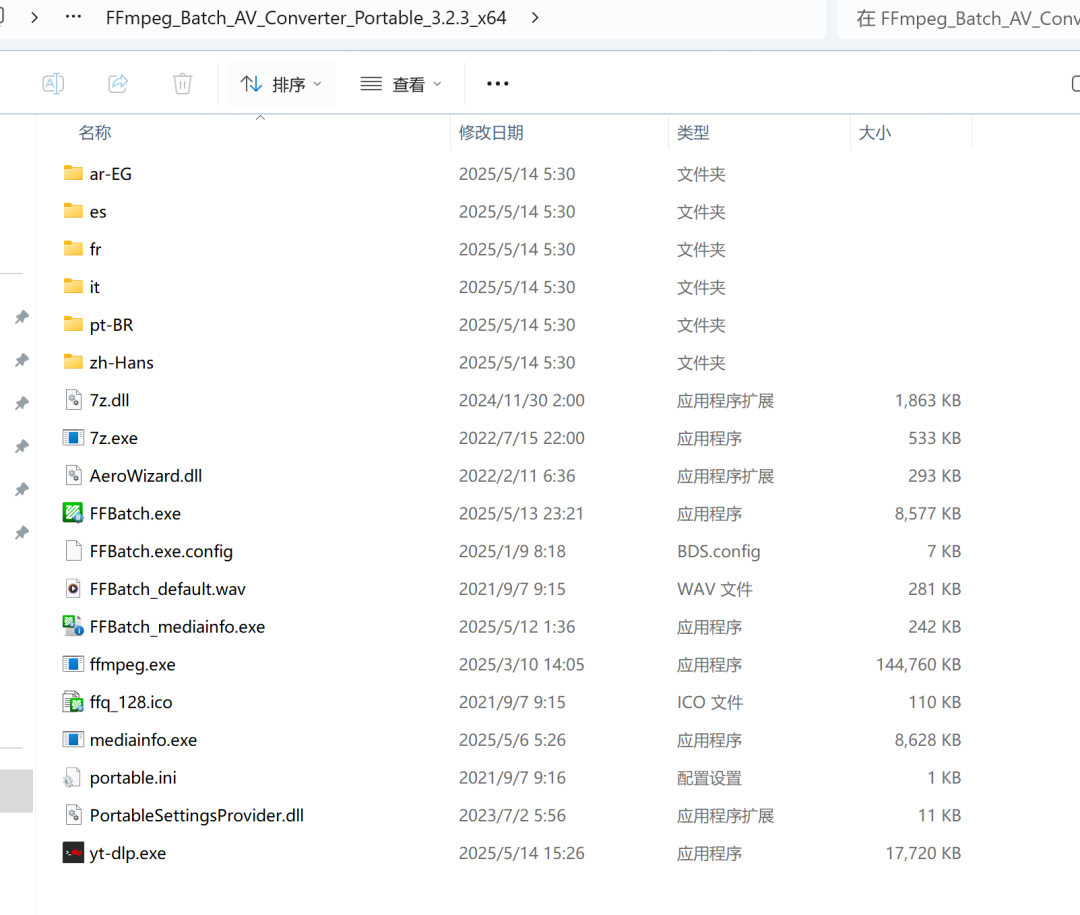Sort by the 类型 column header
This screenshot has height=915, width=1080.
[x=693, y=132]
